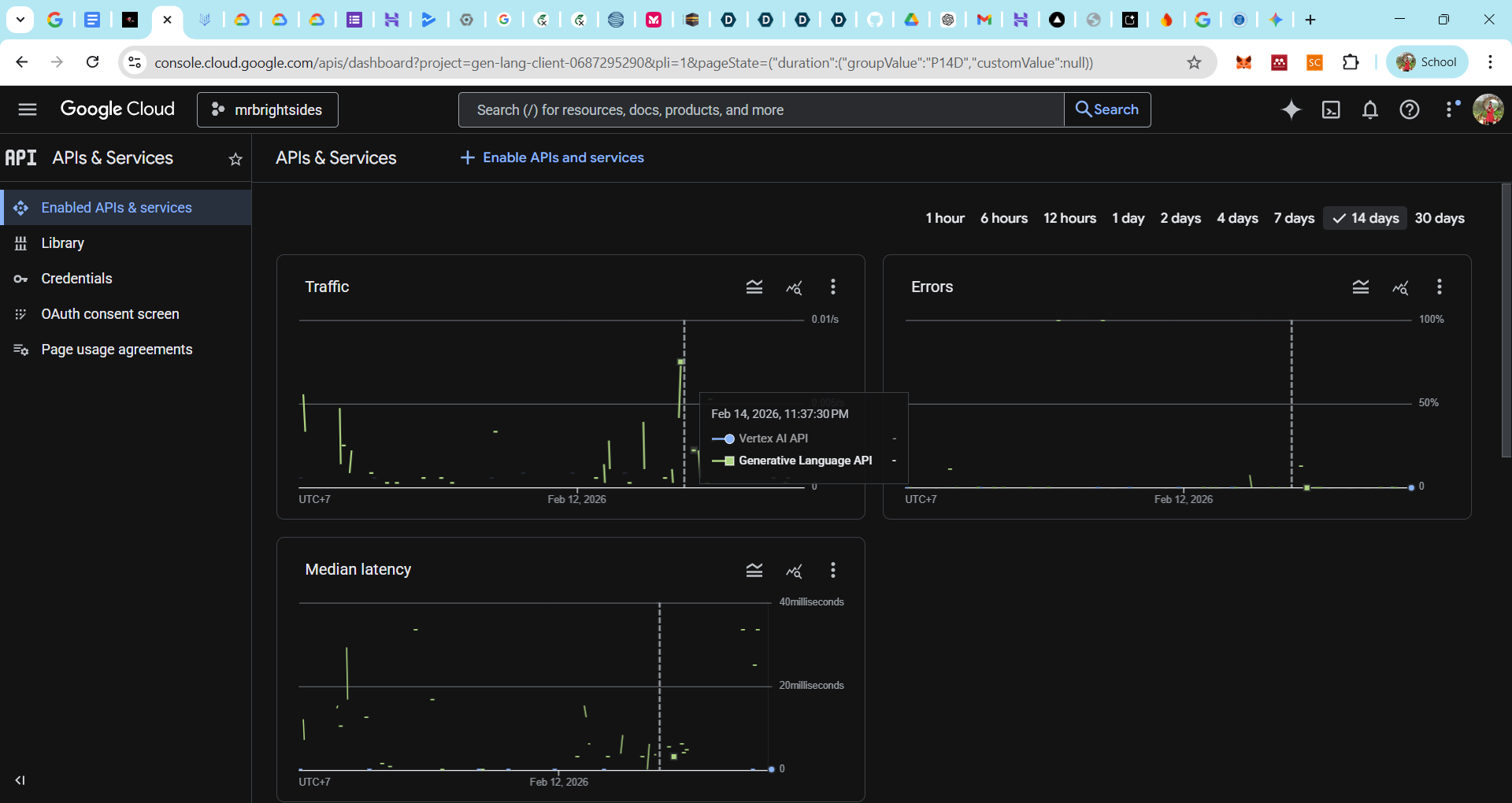The image size is (1512, 803).
Task: Click the Search button
Action: [x=1107, y=109]
